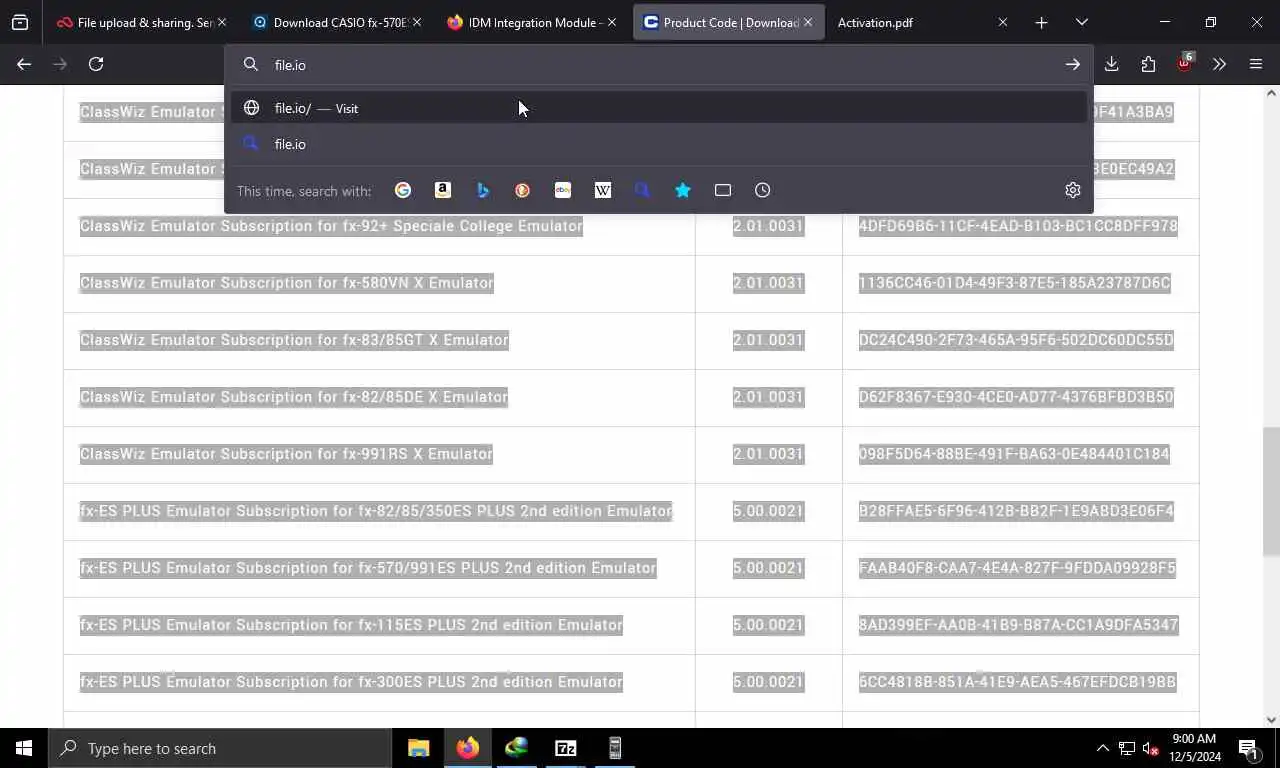Click code 4DFD69B6-11CF-4EAD-B103-BC1CC8DFF978

(1018, 226)
